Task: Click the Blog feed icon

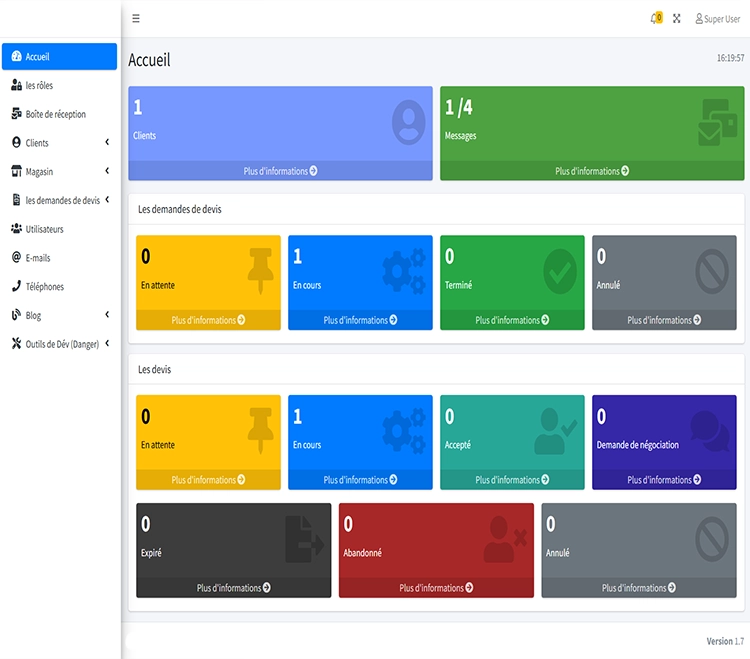Action: coord(16,314)
